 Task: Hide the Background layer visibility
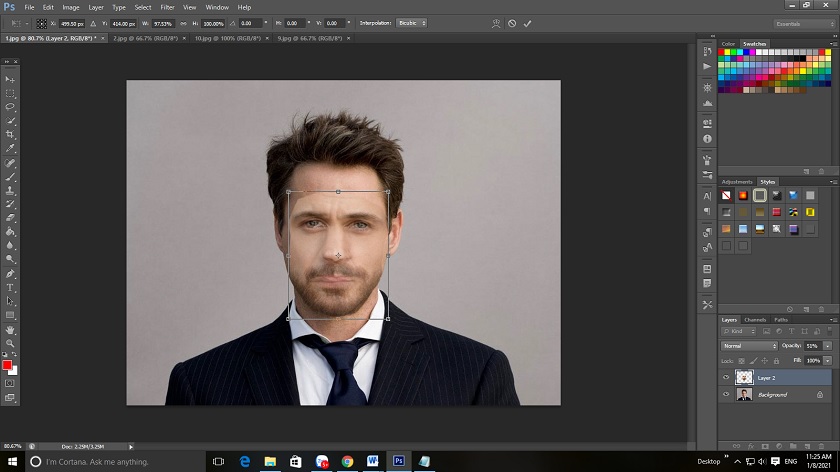726,394
